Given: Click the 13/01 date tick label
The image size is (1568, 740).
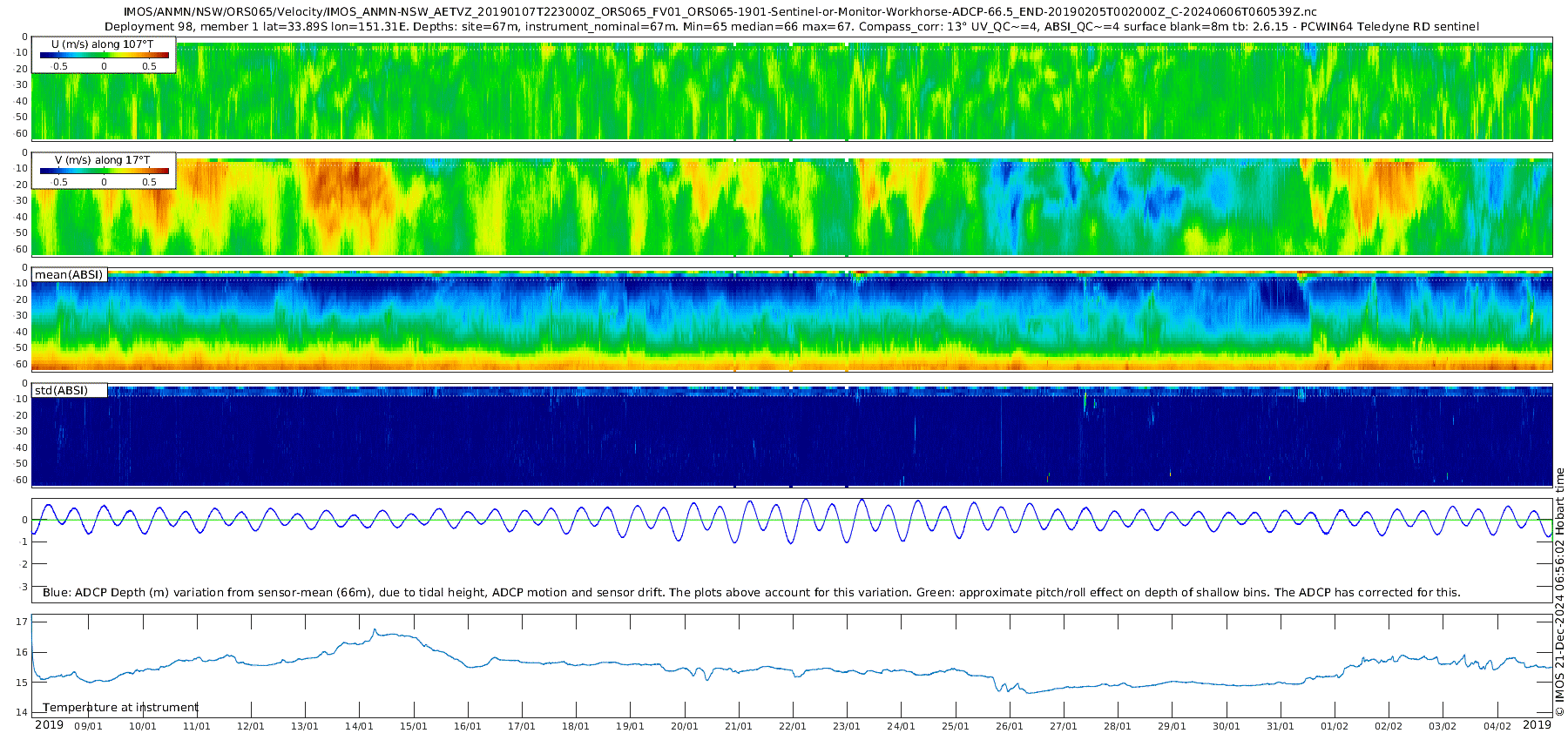Looking at the screenshot, I should pos(305,726).
